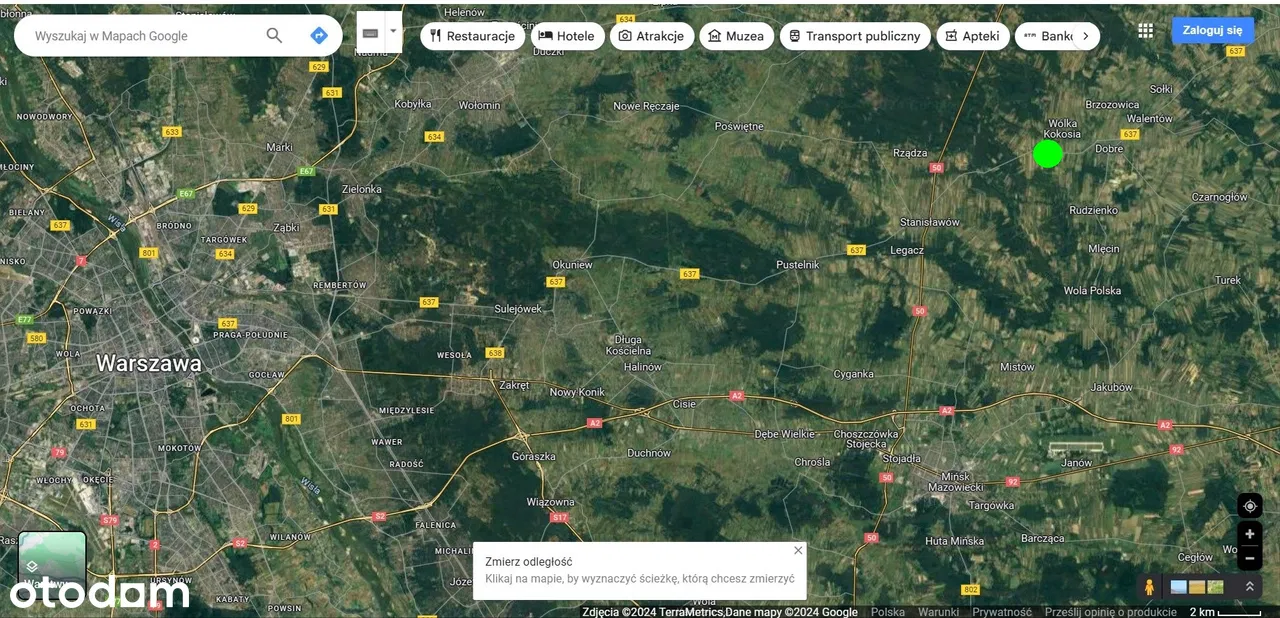Click the green location marker near Wólka Kokosia
Viewport: 1280px width, 618px height.
pos(1047,154)
